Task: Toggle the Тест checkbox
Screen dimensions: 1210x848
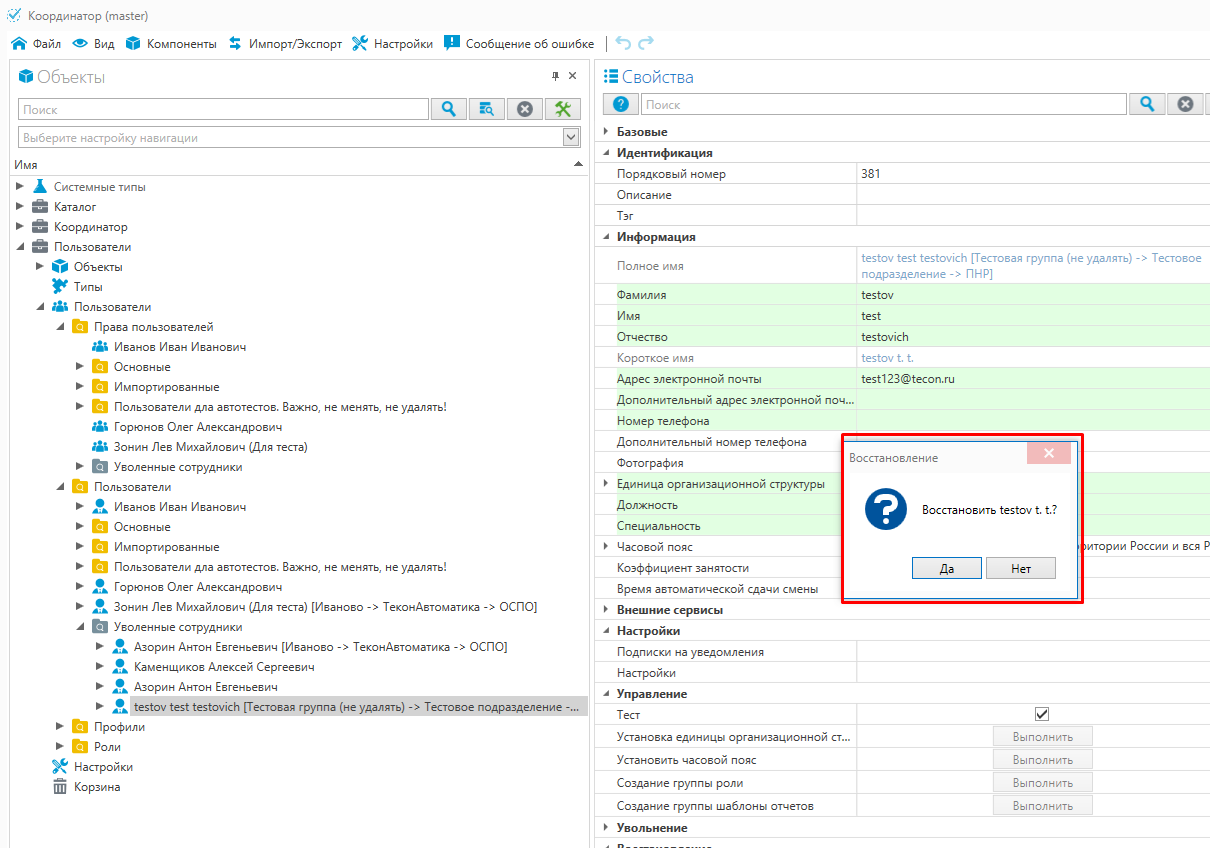Action: [1042, 714]
